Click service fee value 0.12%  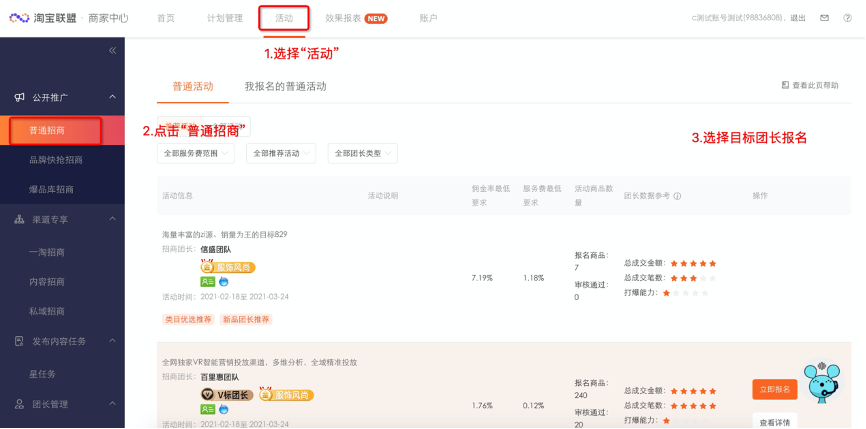click(534, 405)
